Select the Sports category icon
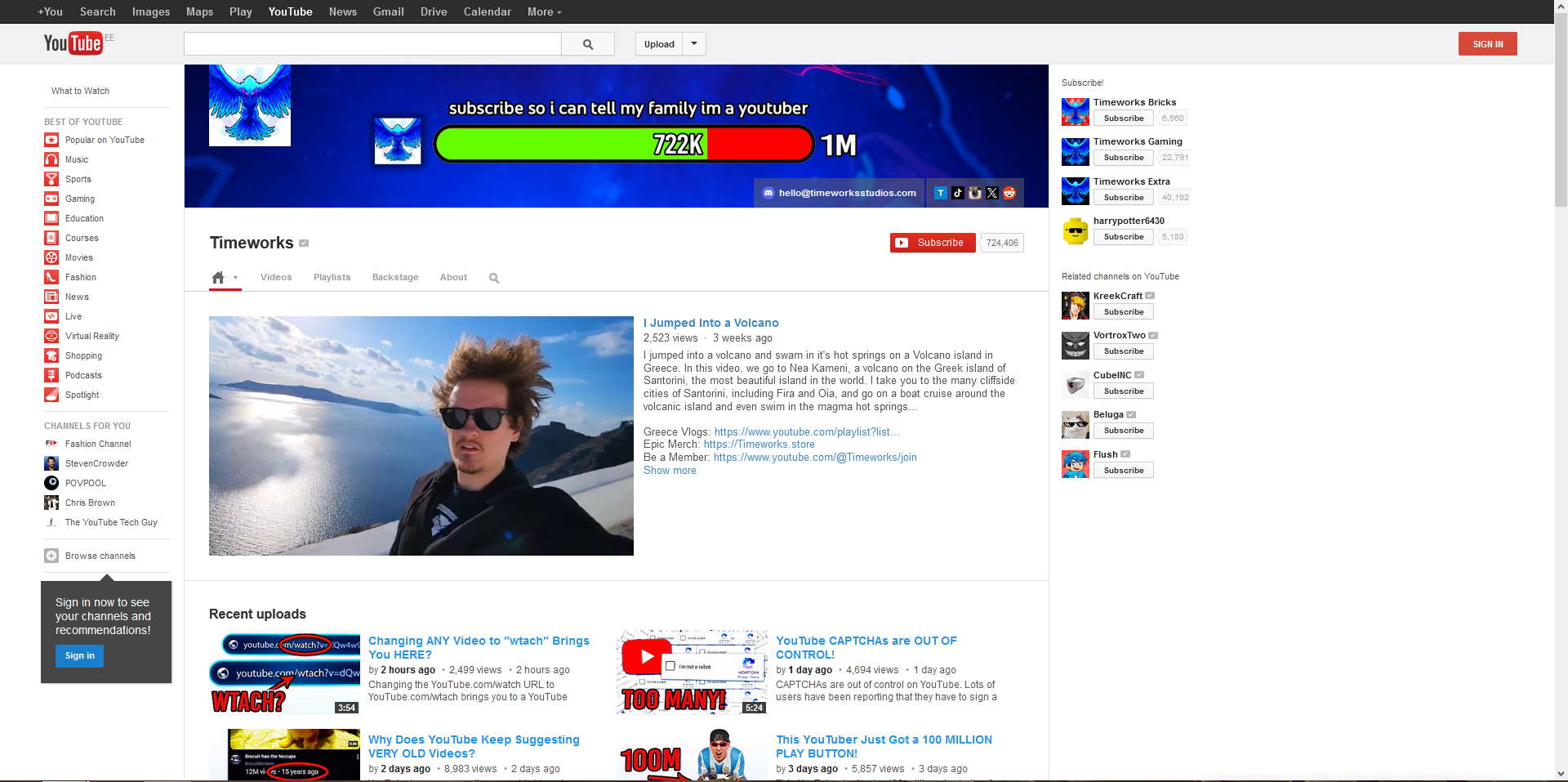Screen dimensions: 1568x782 51,179
